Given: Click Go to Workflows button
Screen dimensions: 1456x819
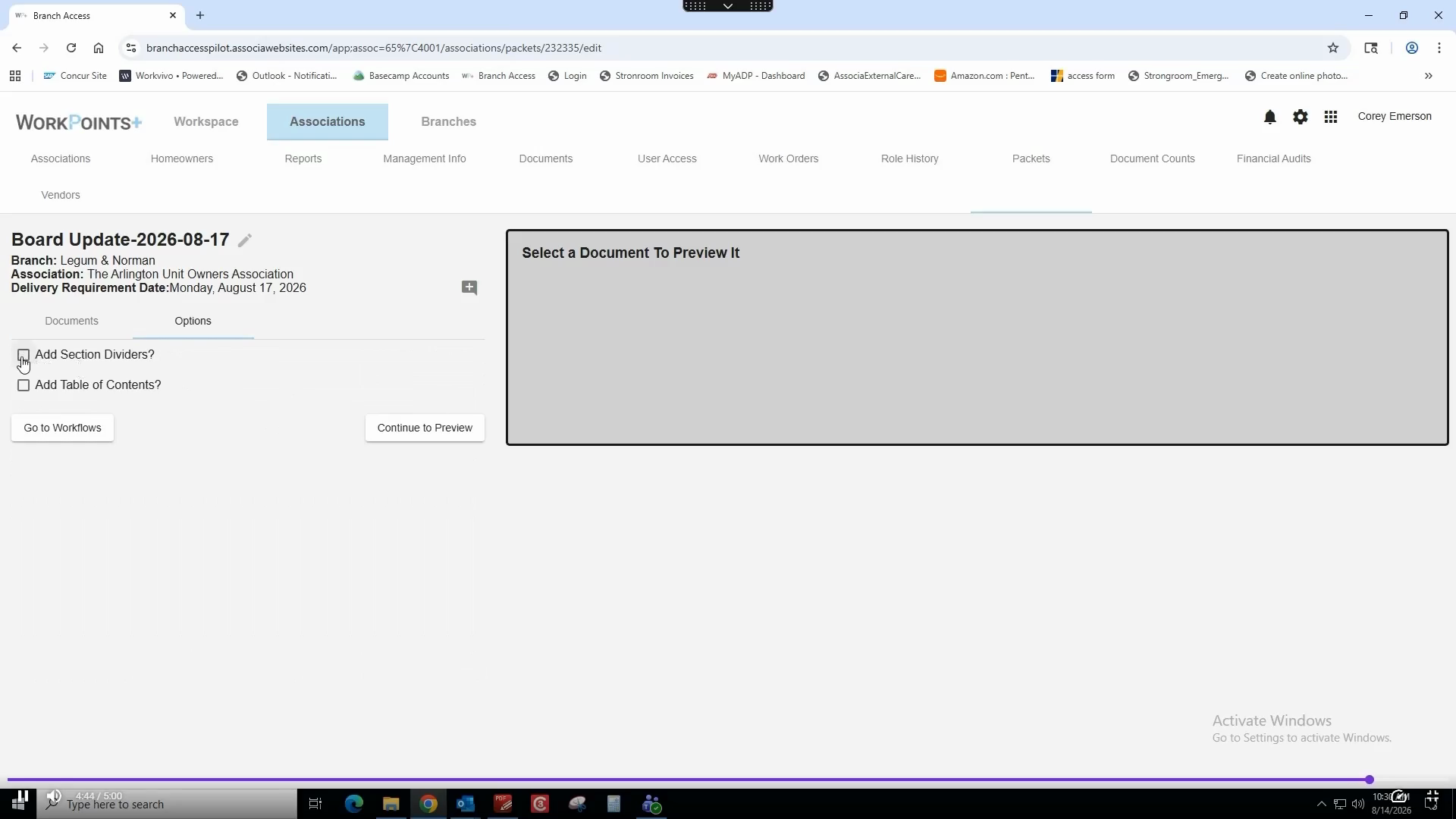Looking at the screenshot, I should pyautogui.click(x=62, y=428).
